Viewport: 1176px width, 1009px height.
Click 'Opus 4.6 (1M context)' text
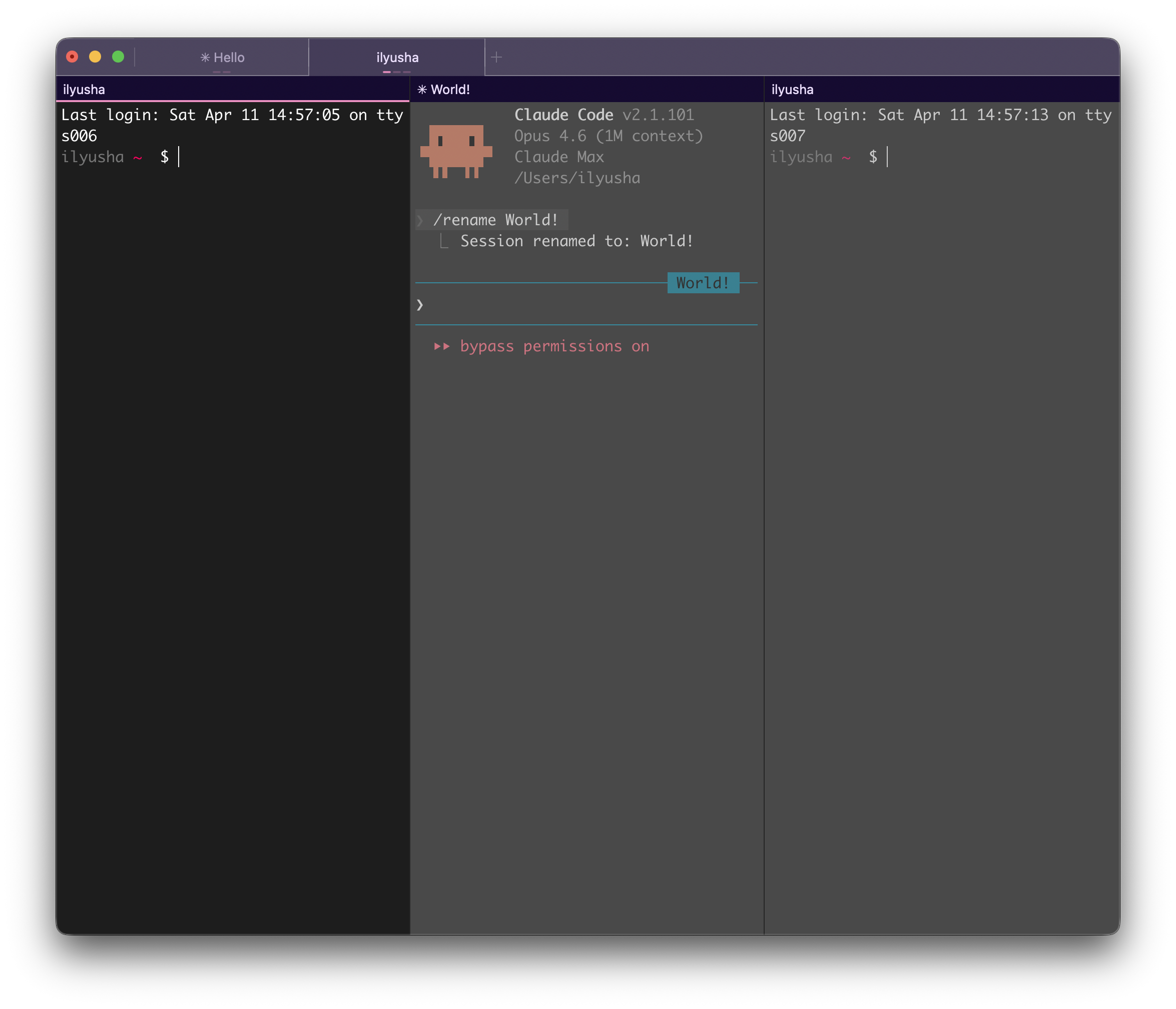point(609,136)
